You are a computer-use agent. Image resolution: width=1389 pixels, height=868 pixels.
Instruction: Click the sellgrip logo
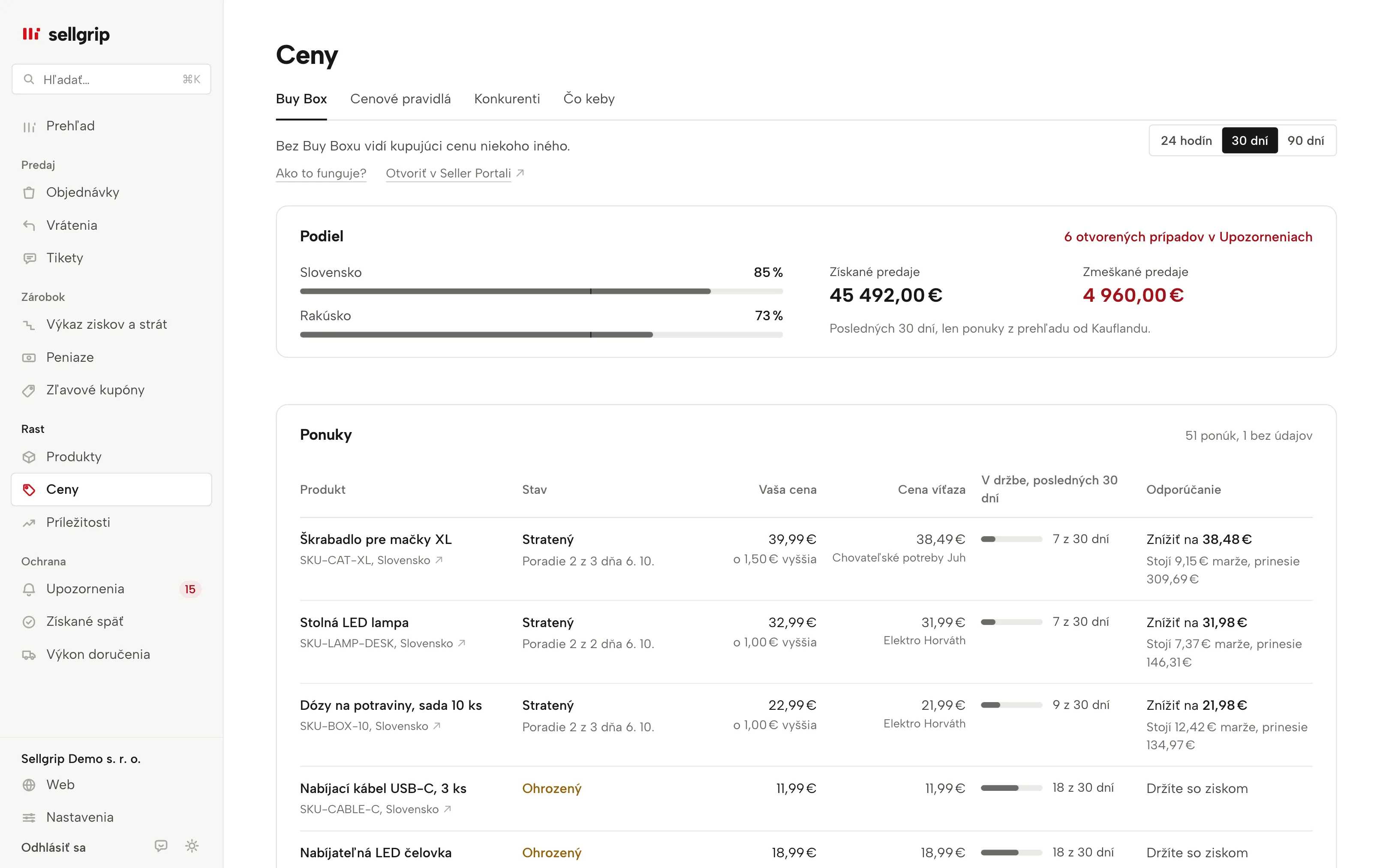[x=66, y=34]
